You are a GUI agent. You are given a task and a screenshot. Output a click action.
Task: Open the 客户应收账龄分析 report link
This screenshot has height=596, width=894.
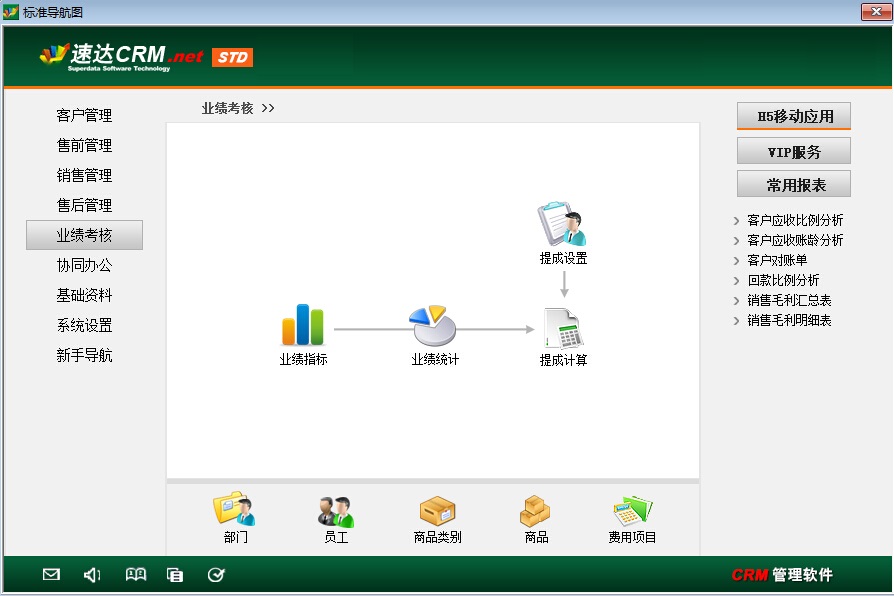(x=795, y=240)
